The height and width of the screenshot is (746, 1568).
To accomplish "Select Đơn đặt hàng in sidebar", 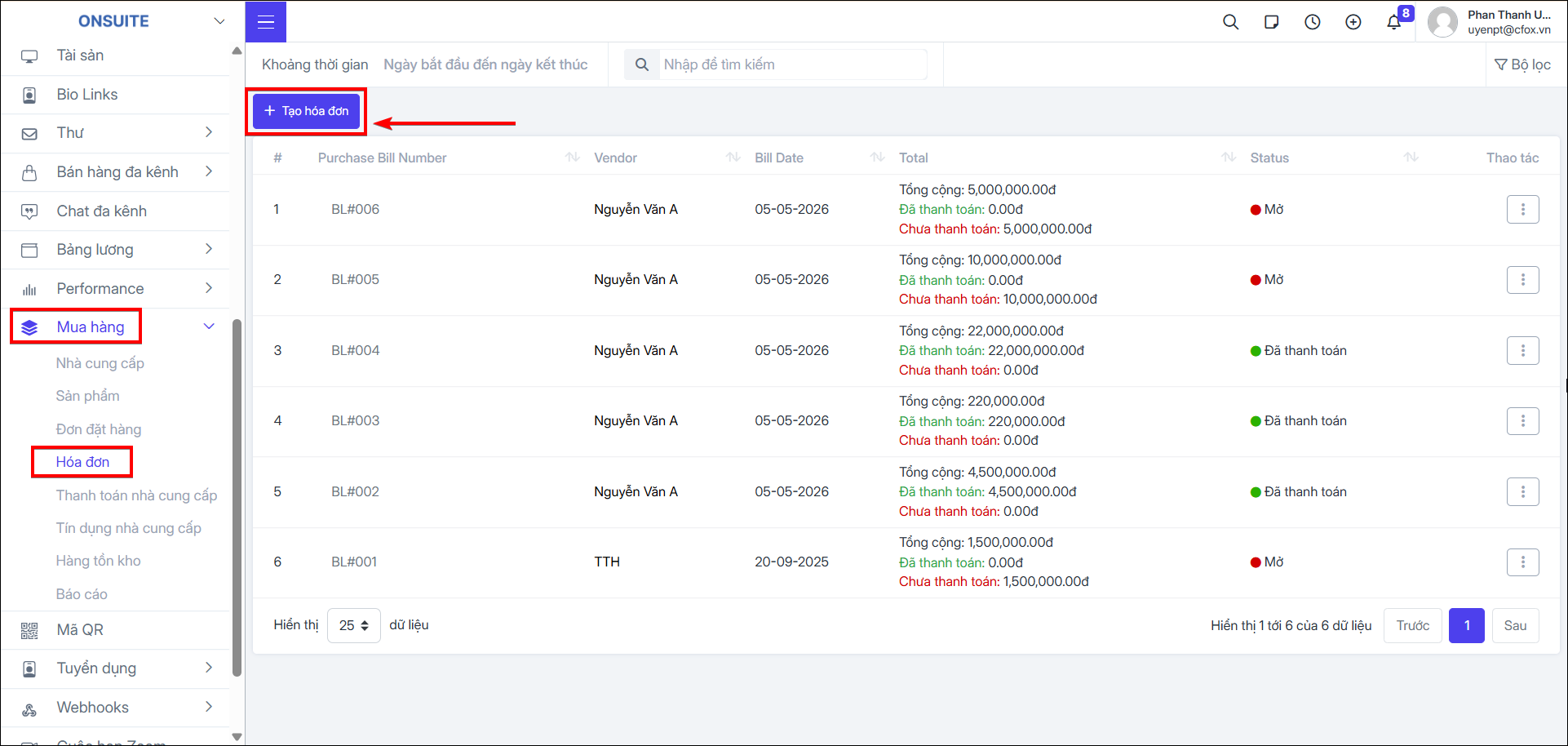I will [x=99, y=429].
